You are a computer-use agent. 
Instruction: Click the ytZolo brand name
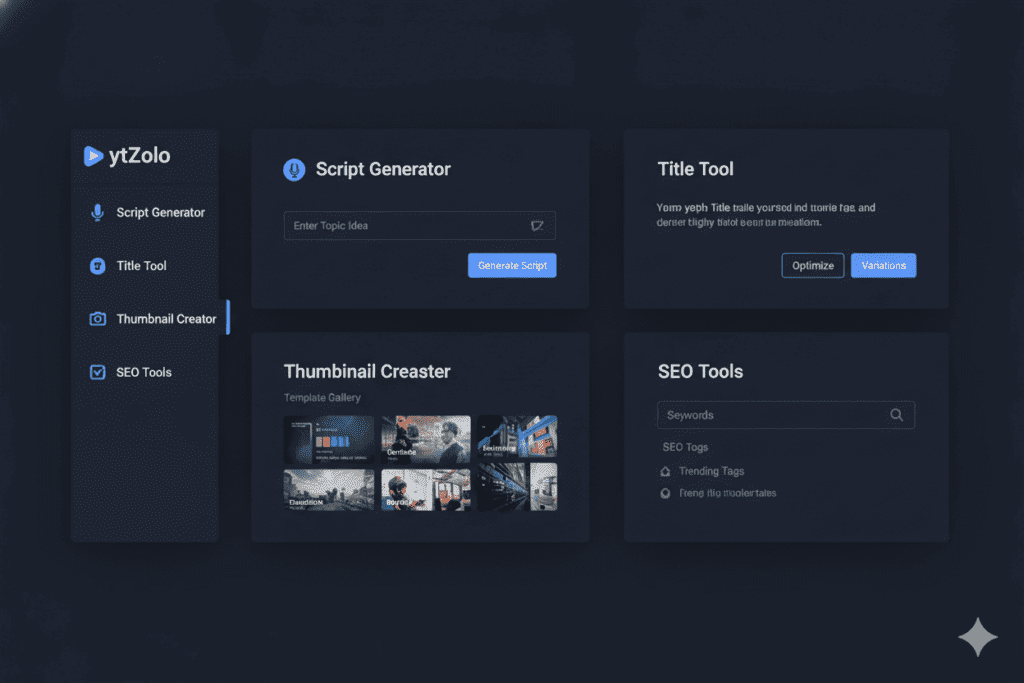(x=139, y=155)
